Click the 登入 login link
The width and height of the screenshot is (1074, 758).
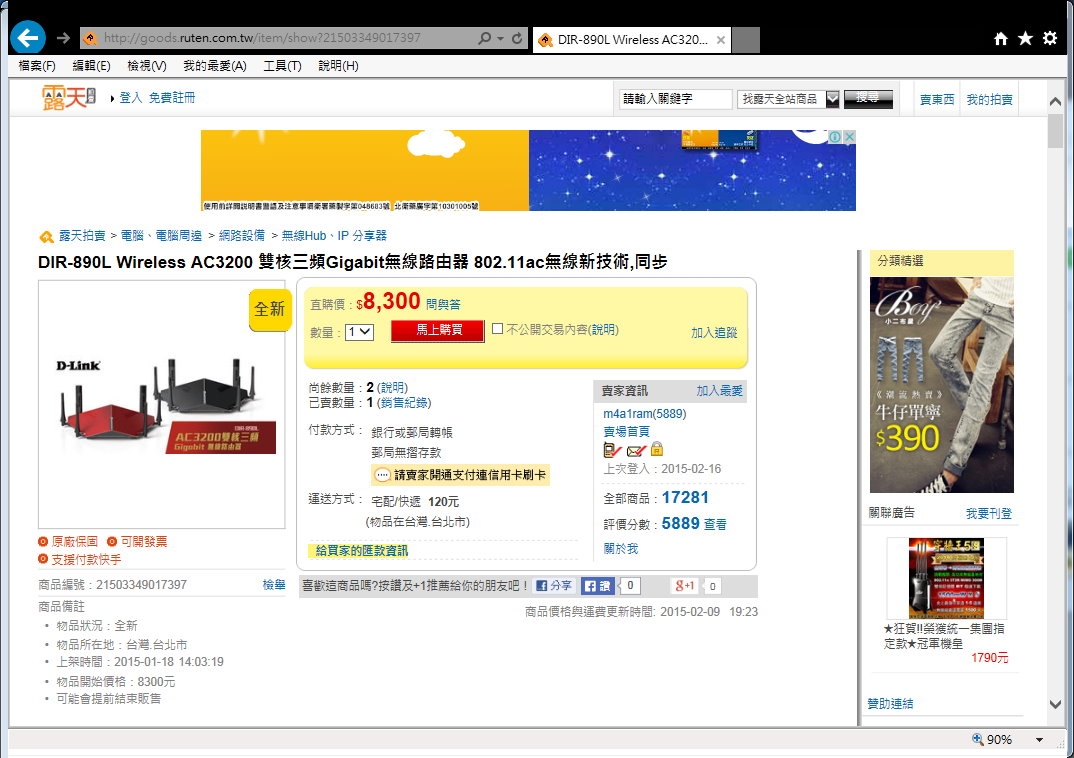point(130,98)
